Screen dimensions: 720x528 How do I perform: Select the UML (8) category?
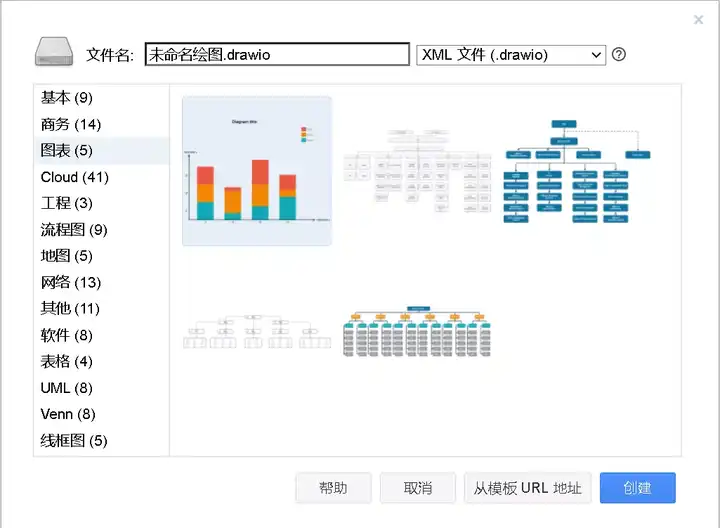[101, 388]
